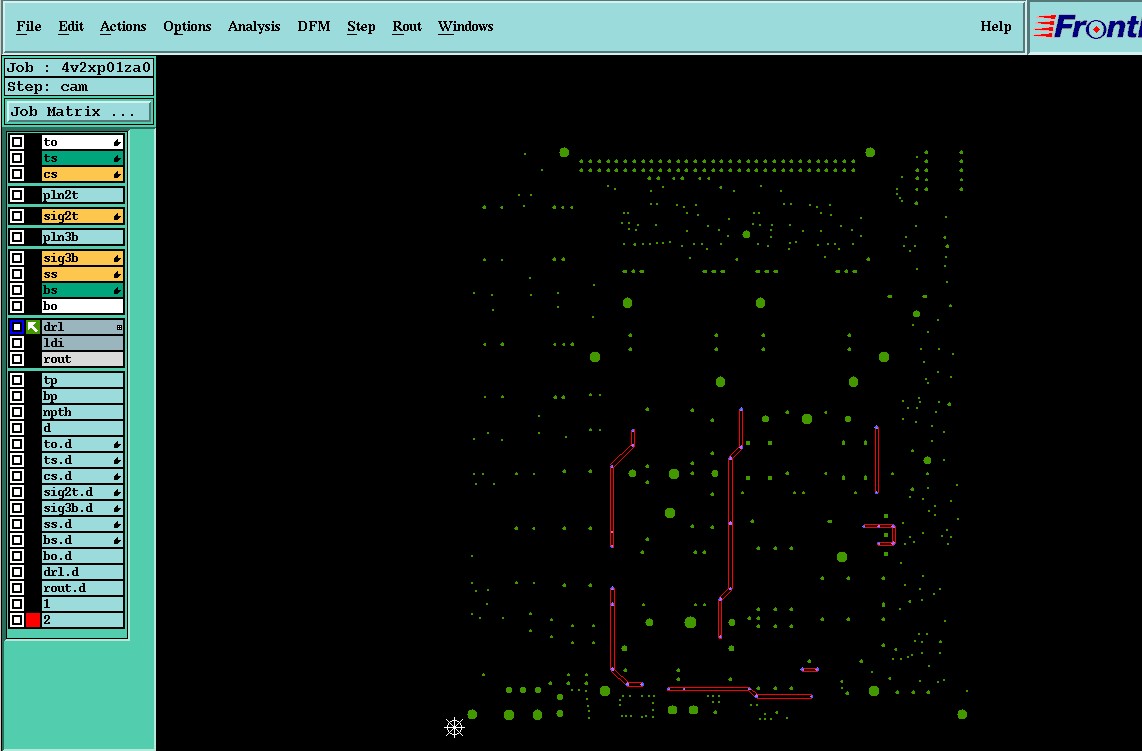Toggle the checkbox for the bo layer
This screenshot has height=751, width=1142.
(17, 306)
